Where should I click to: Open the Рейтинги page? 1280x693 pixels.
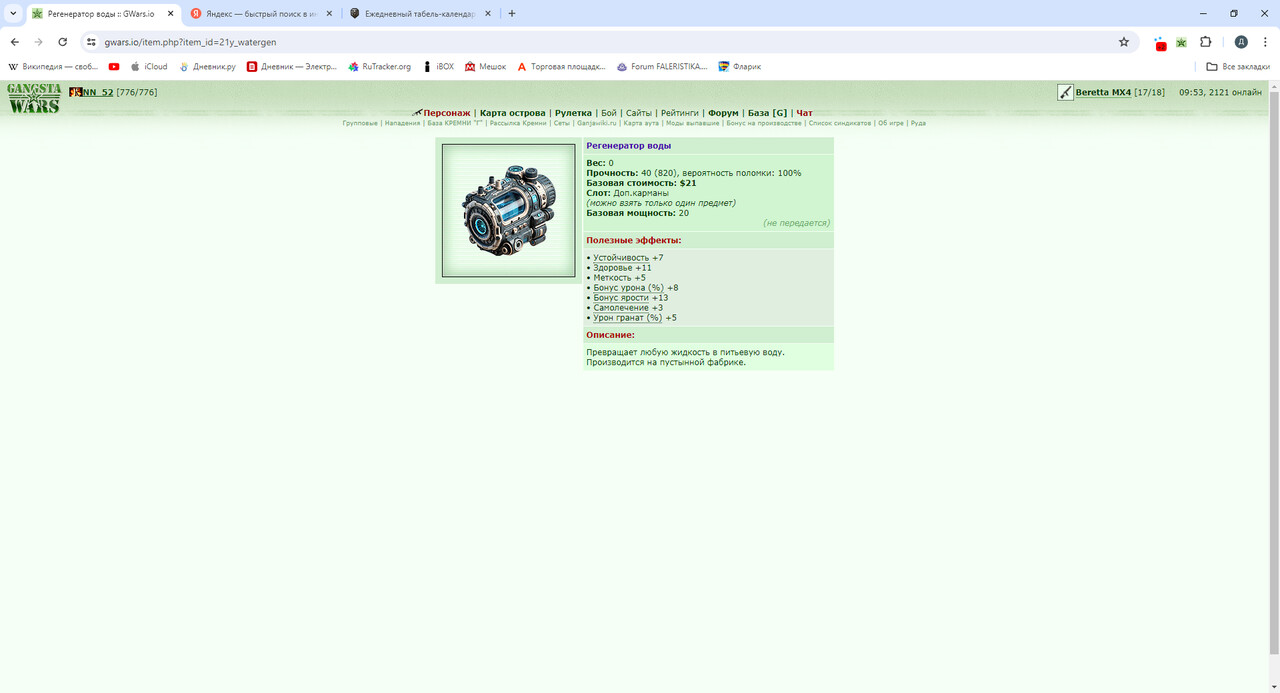pyautogui.click(x=680, y=113)
